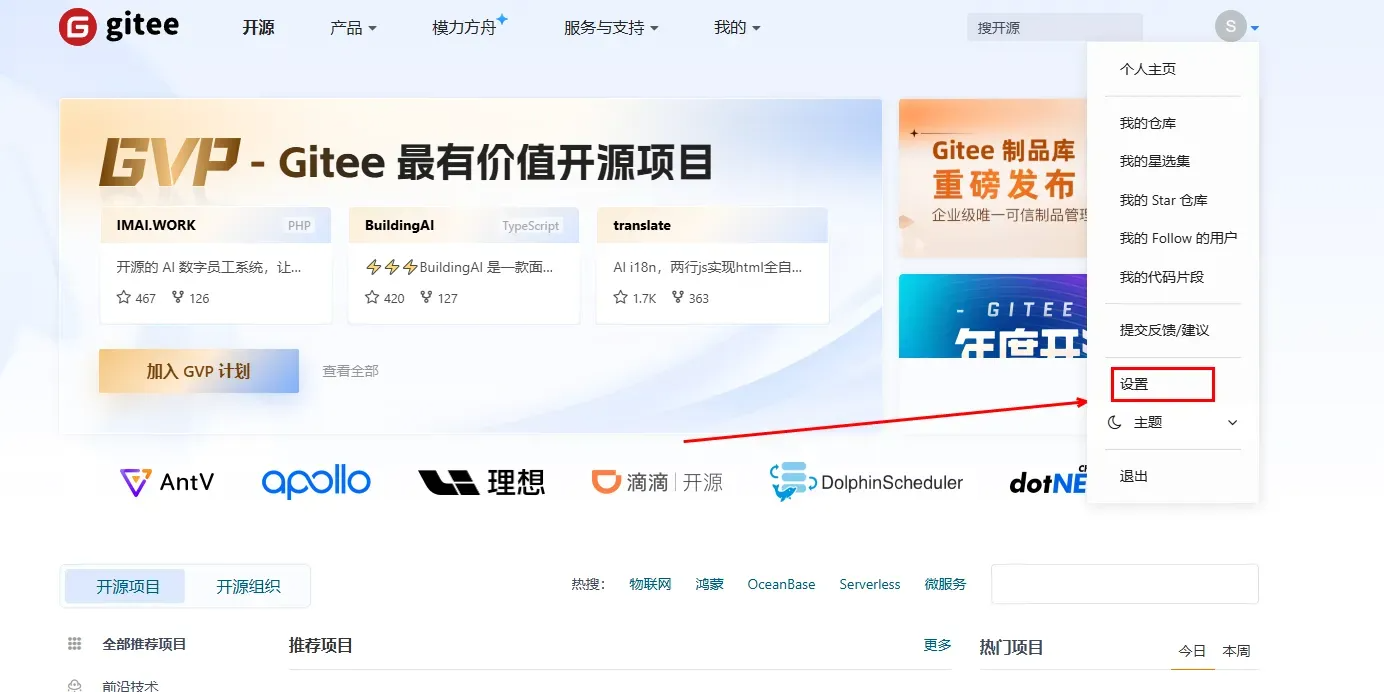Select 我的 Star 仓库 from user menu
1384x692 pixels.
click(x=1164, y=200)
